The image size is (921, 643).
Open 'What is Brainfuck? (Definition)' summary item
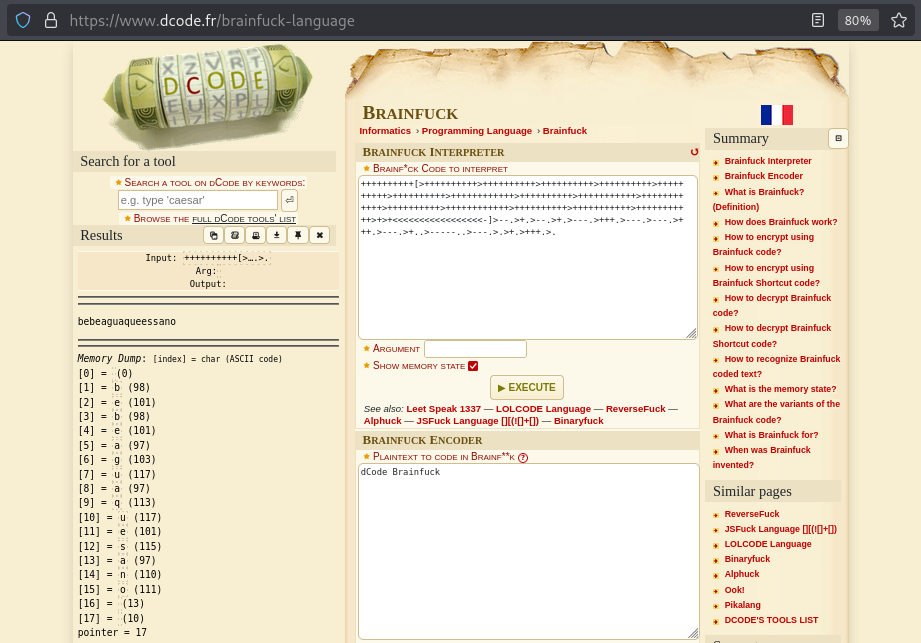pos(758,199)
